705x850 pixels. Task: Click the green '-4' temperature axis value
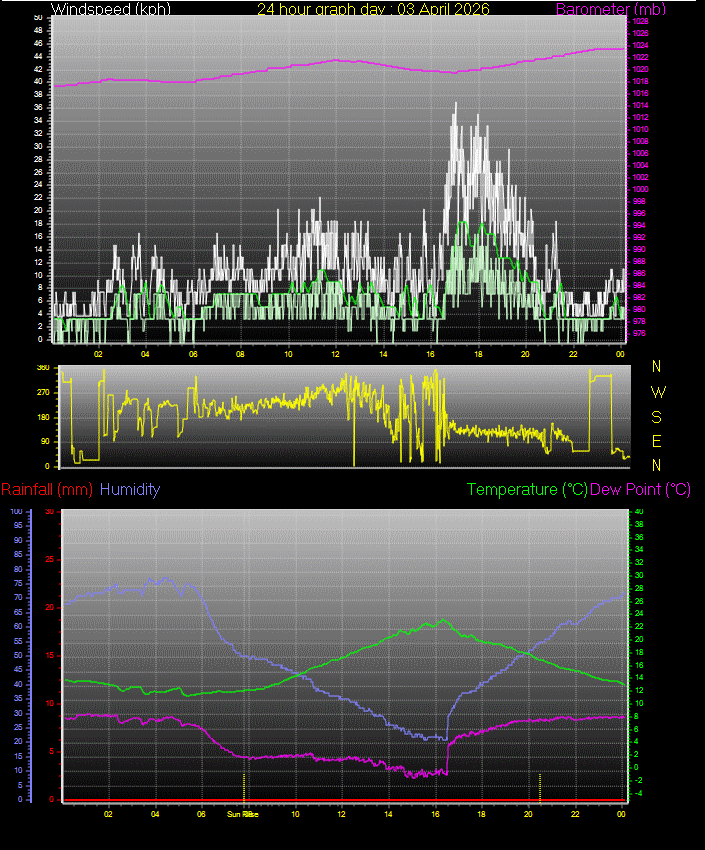coord(638,793)
